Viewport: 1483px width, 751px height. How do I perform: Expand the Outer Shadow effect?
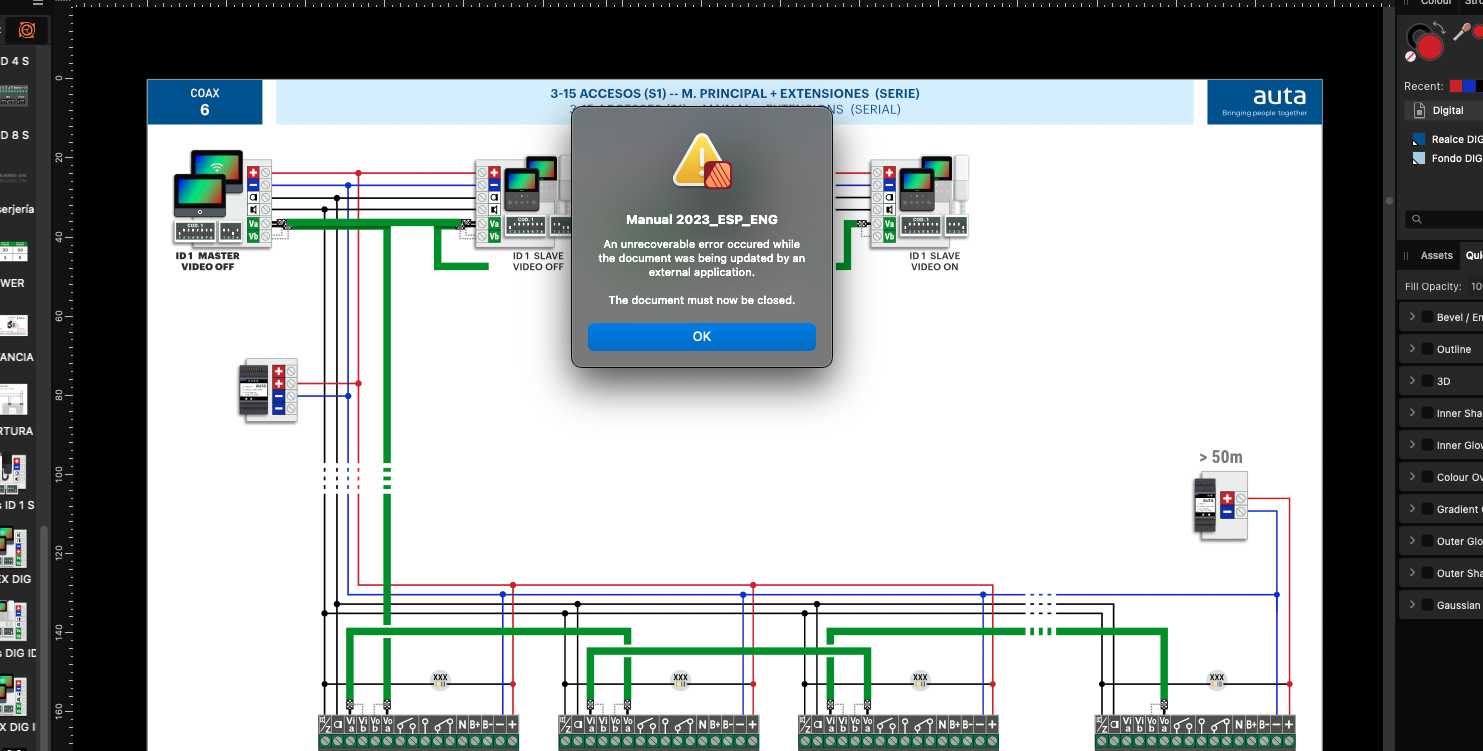pos(1412,573)
